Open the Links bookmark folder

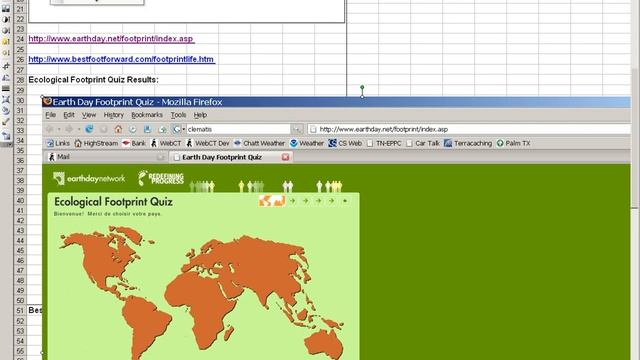(58, 143)
